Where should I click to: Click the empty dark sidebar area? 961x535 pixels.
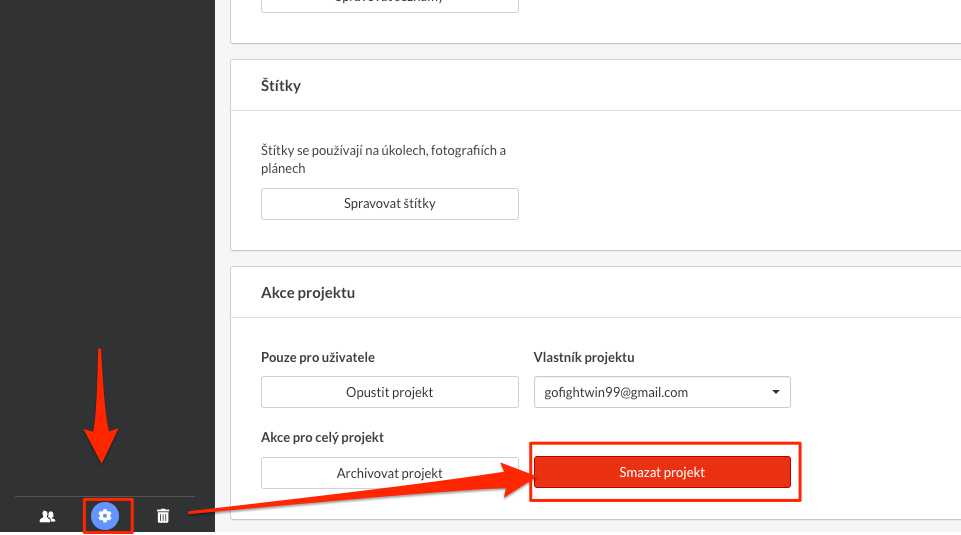(107, 184)
